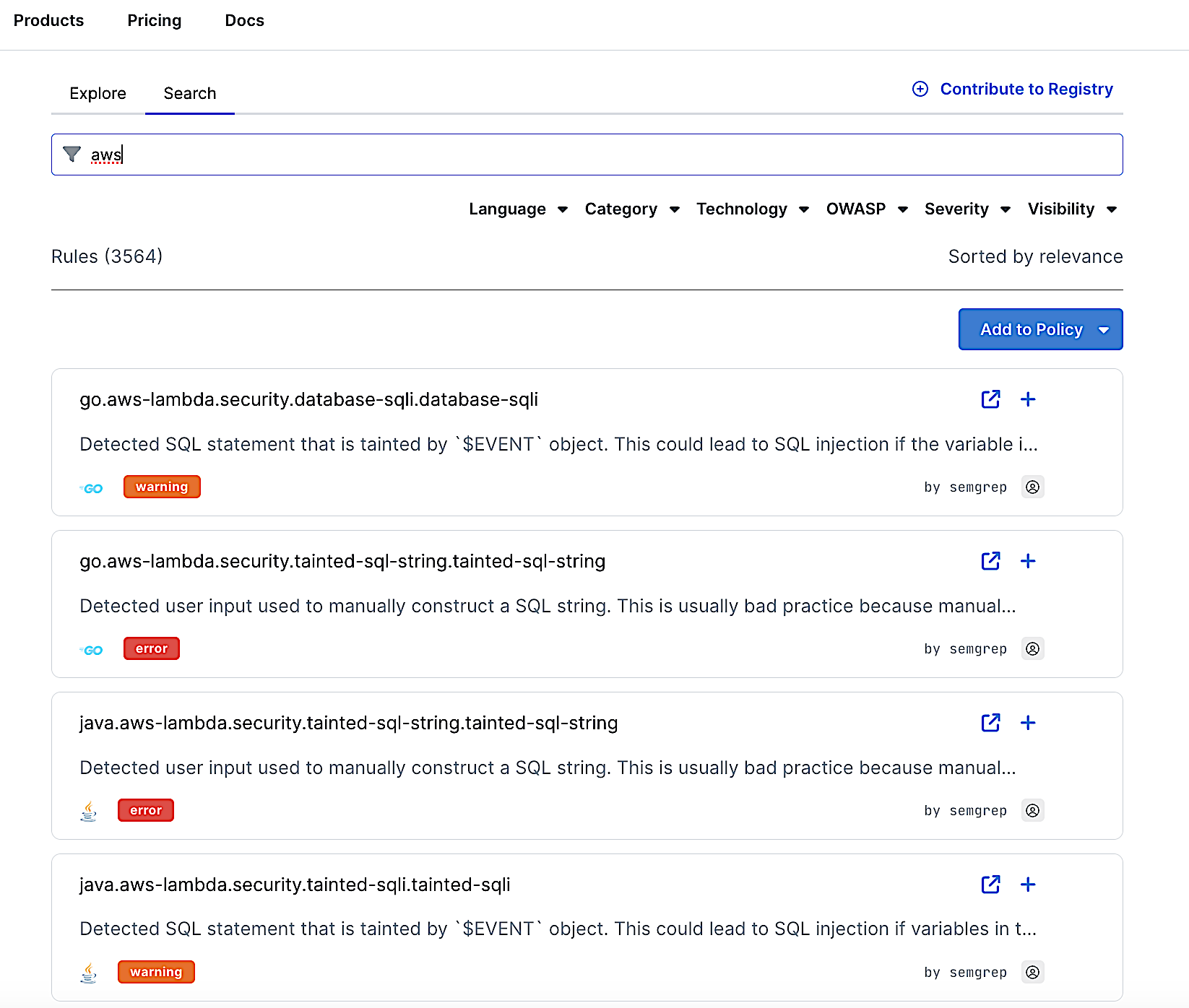
Task: Open java tainted-sqli external link icon
Action: tap(990, 885)
